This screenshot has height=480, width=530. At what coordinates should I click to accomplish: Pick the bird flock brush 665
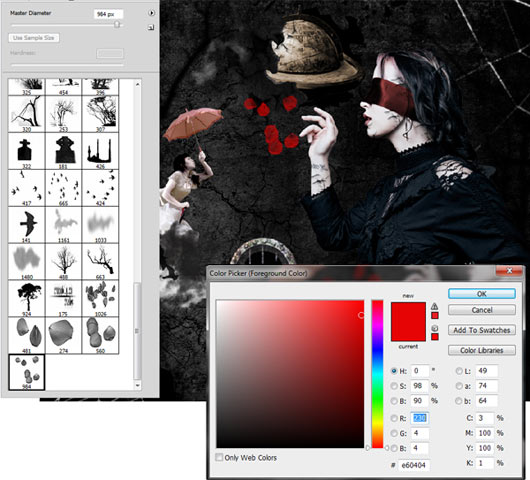pyautogui.click(x=63, y=188)
